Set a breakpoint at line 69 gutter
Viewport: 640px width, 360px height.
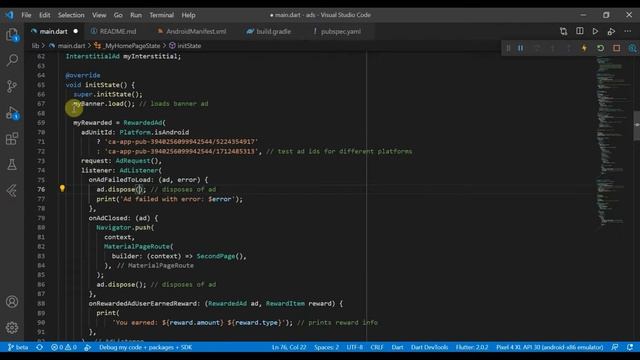(x=30, y=122)
